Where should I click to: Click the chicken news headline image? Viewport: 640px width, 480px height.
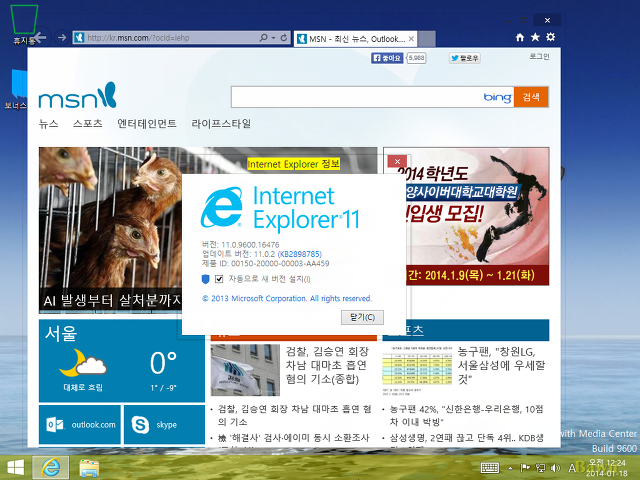110,230
